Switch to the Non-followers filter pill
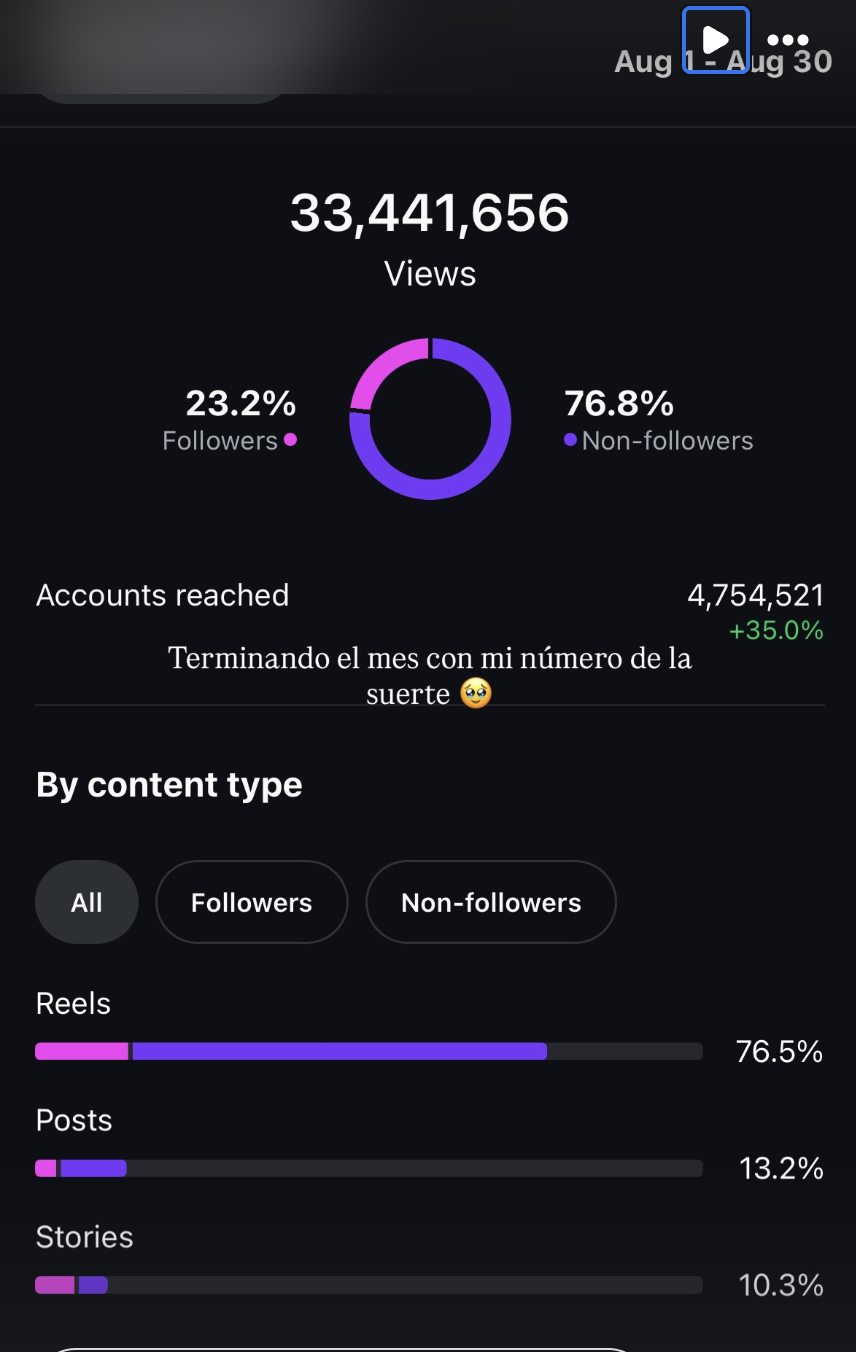Screen dimensions: 856x1352 (491, 902)
